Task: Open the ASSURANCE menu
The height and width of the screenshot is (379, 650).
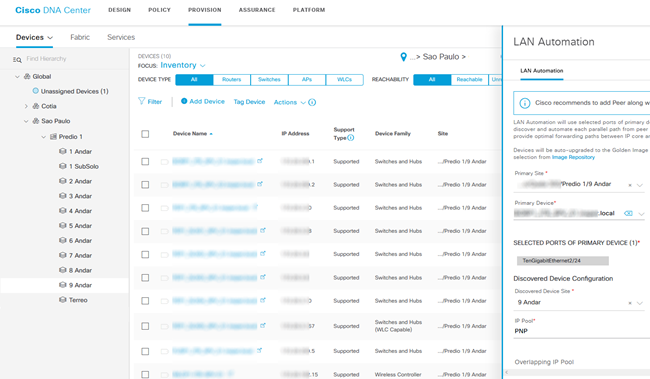Action: (257, 10)
